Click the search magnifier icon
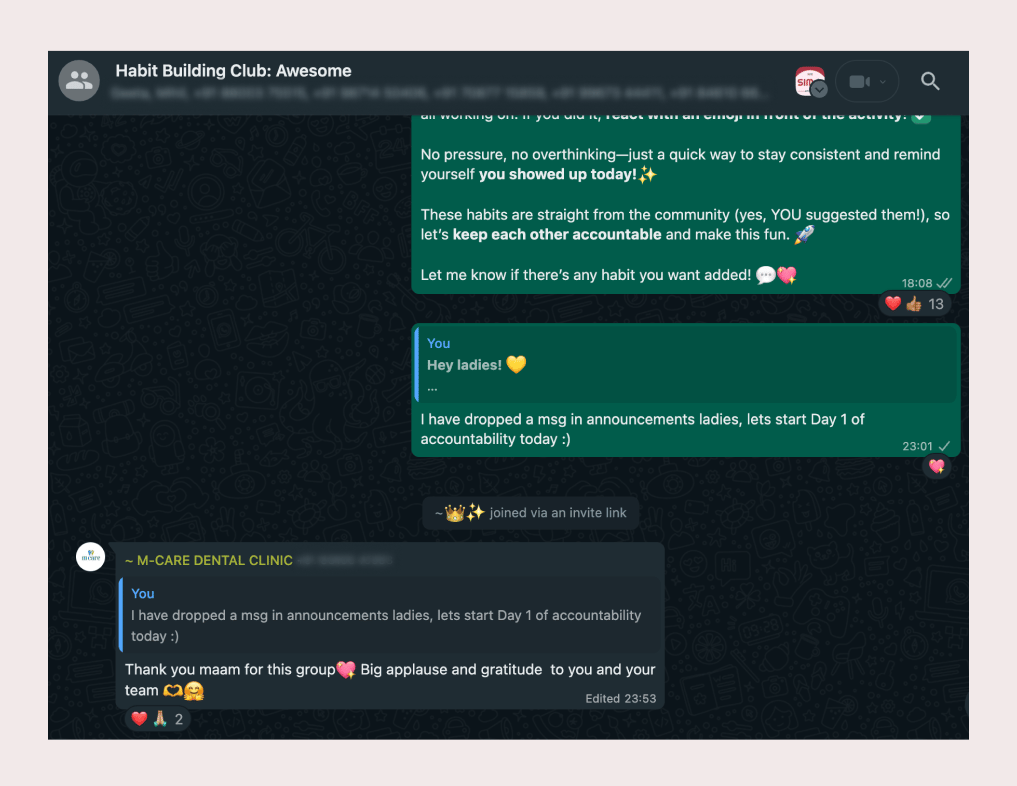The image size is (1017, 786). [930, 81]
